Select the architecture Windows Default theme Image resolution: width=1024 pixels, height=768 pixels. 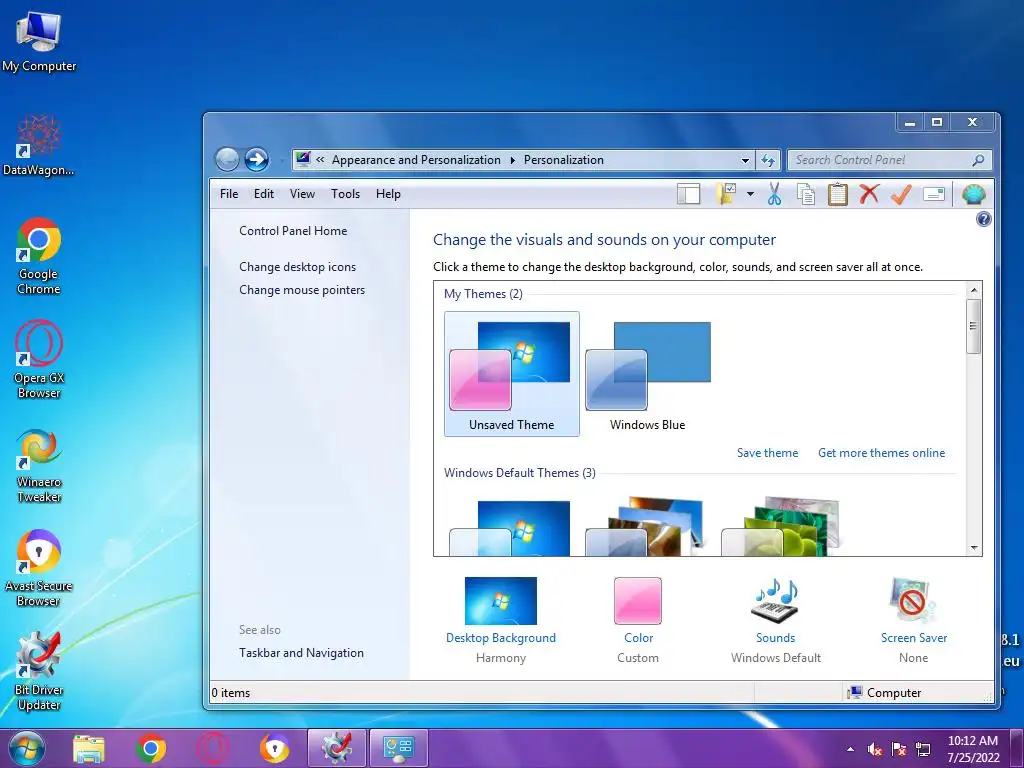(x=645, y=528)
